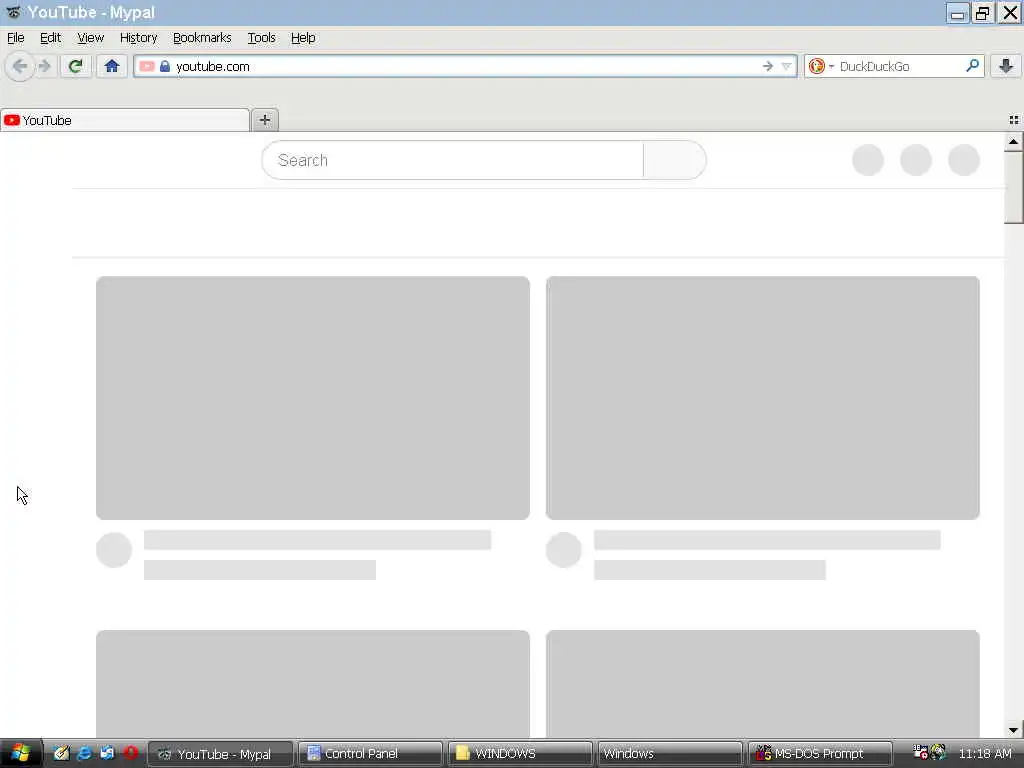
Task: Open the Downloads panel arrow button
Action: 1006,65
